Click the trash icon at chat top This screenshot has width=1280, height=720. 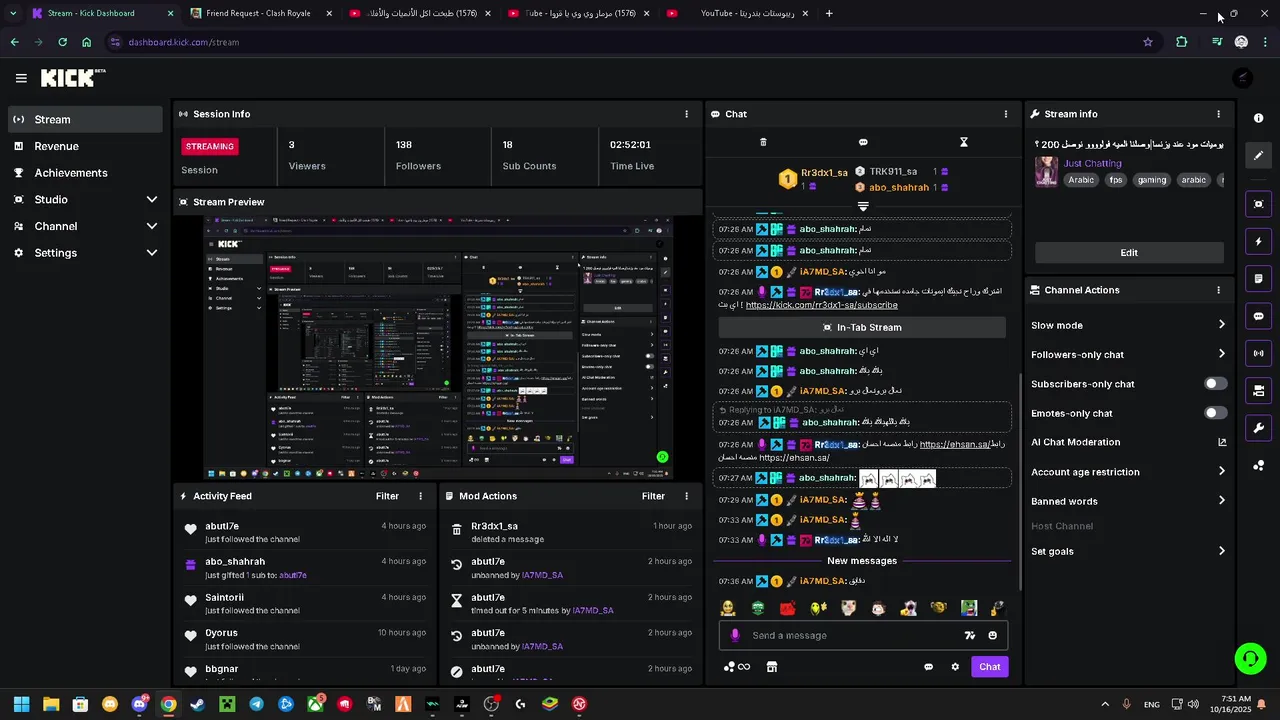[x=763, y=142]
